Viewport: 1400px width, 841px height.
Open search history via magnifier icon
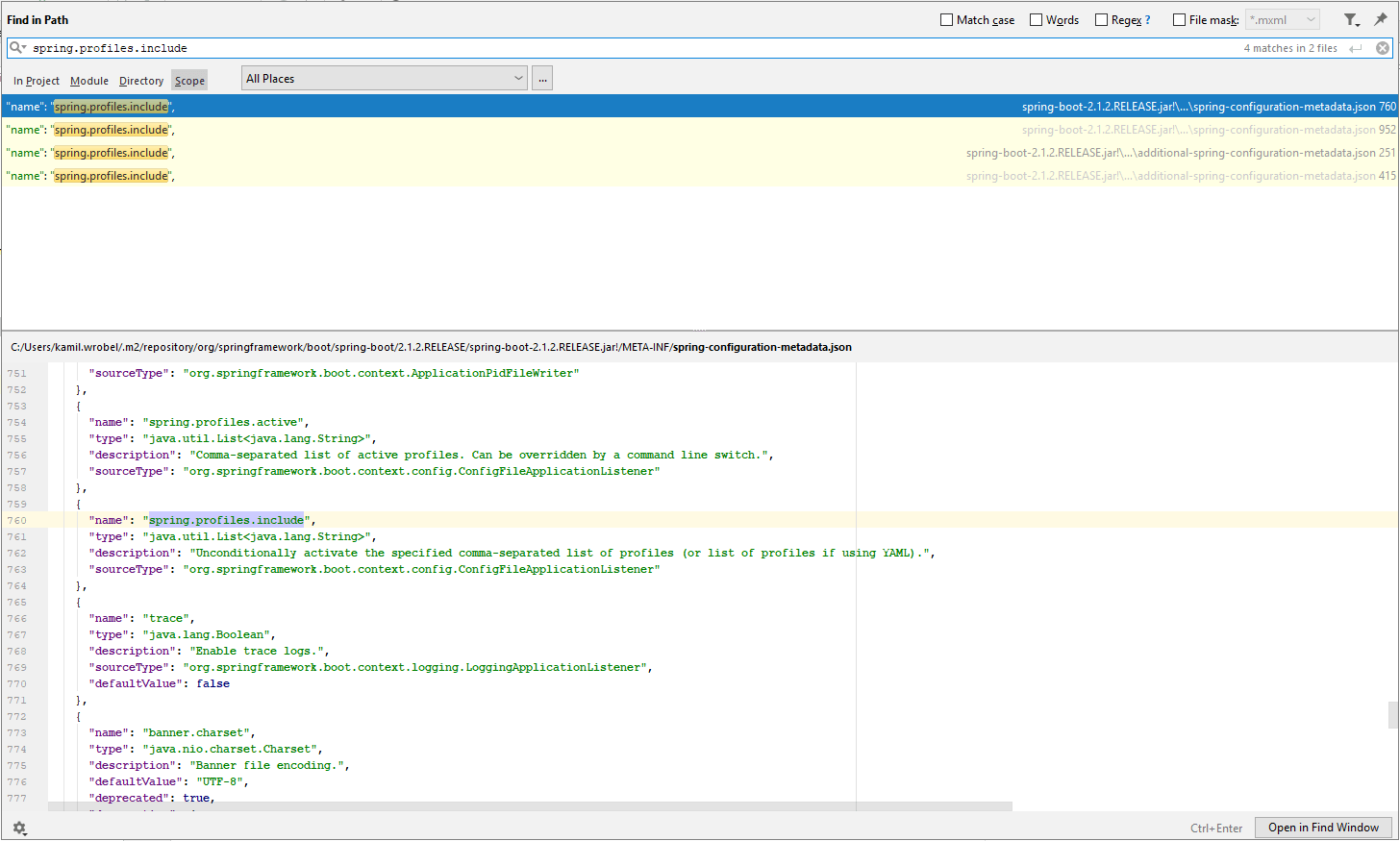coord(16,47)
